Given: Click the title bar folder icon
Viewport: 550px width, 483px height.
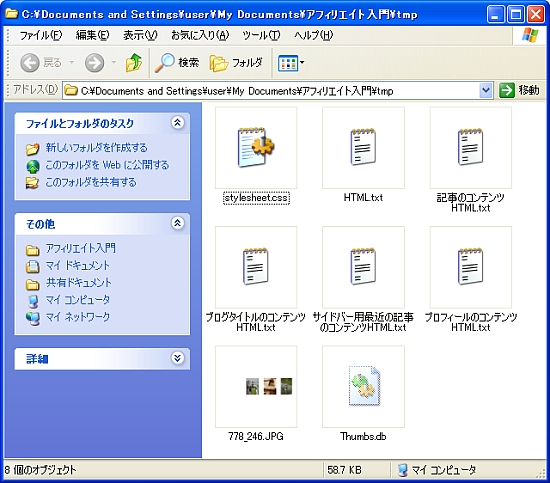Looking at the screenshot, I should coord(11,14).
